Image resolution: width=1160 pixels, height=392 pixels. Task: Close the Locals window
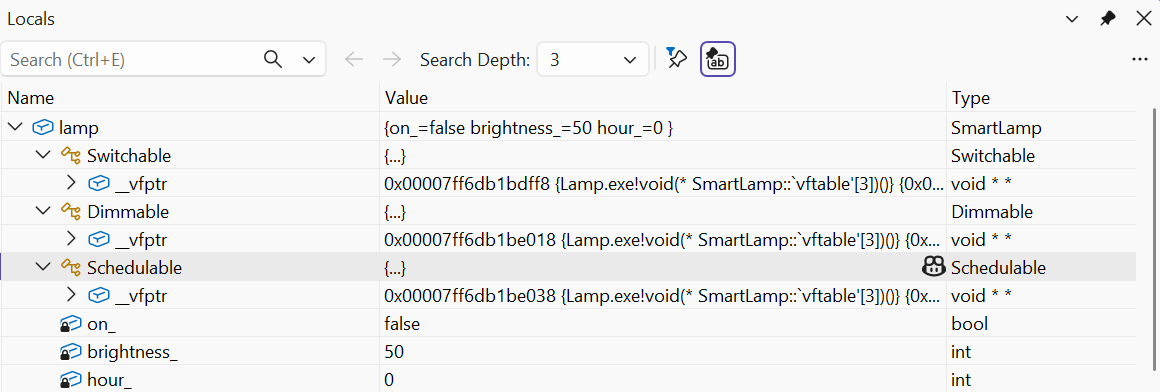1143,18
